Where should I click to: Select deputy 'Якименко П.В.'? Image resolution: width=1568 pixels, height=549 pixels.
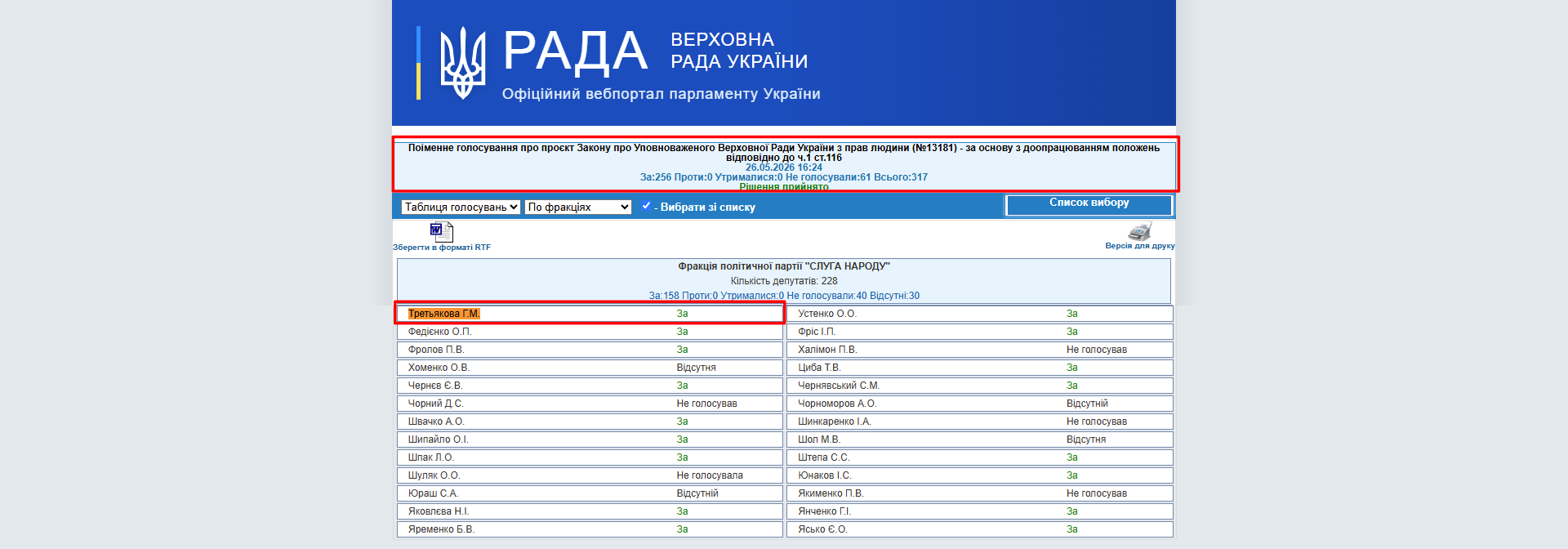point(831,493)
